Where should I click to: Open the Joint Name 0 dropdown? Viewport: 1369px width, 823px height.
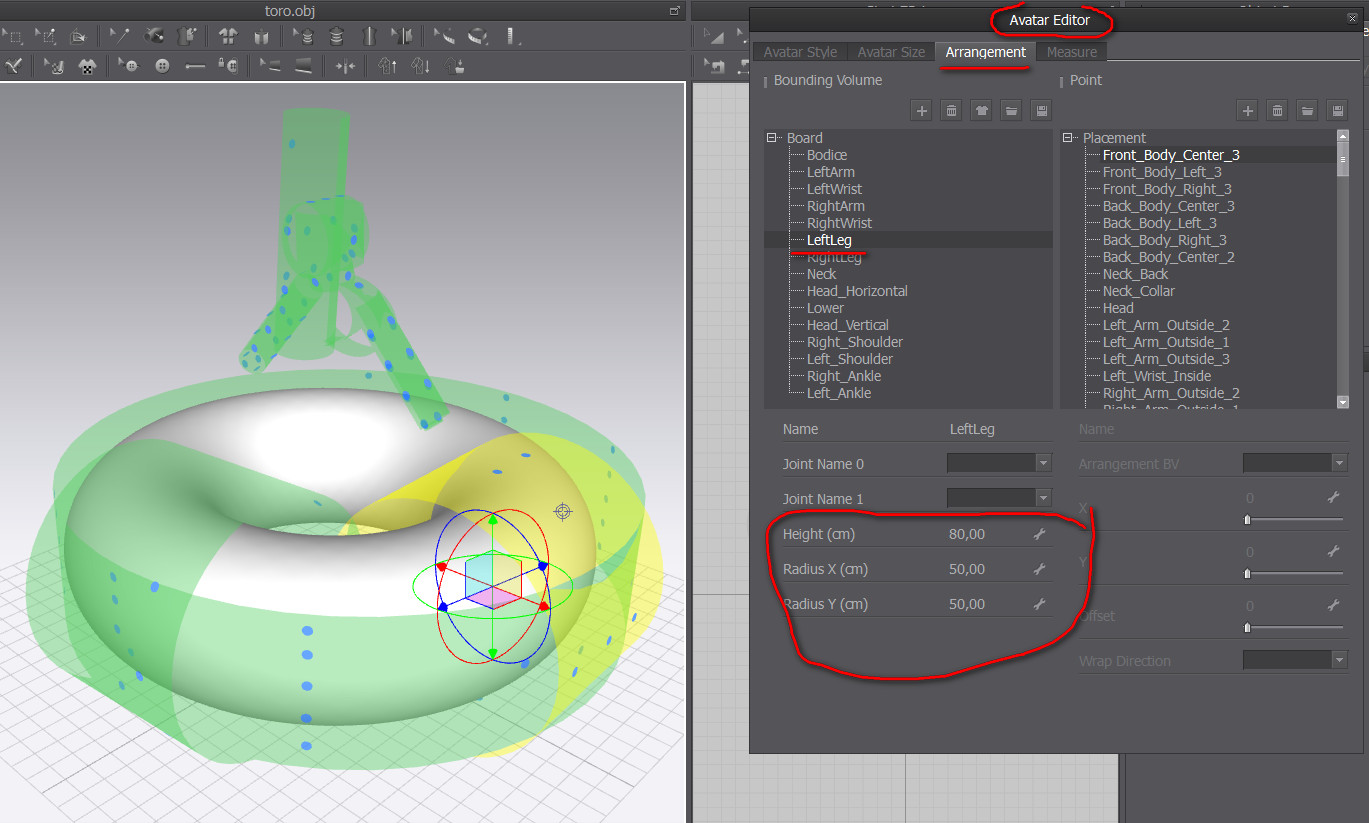1043,463
